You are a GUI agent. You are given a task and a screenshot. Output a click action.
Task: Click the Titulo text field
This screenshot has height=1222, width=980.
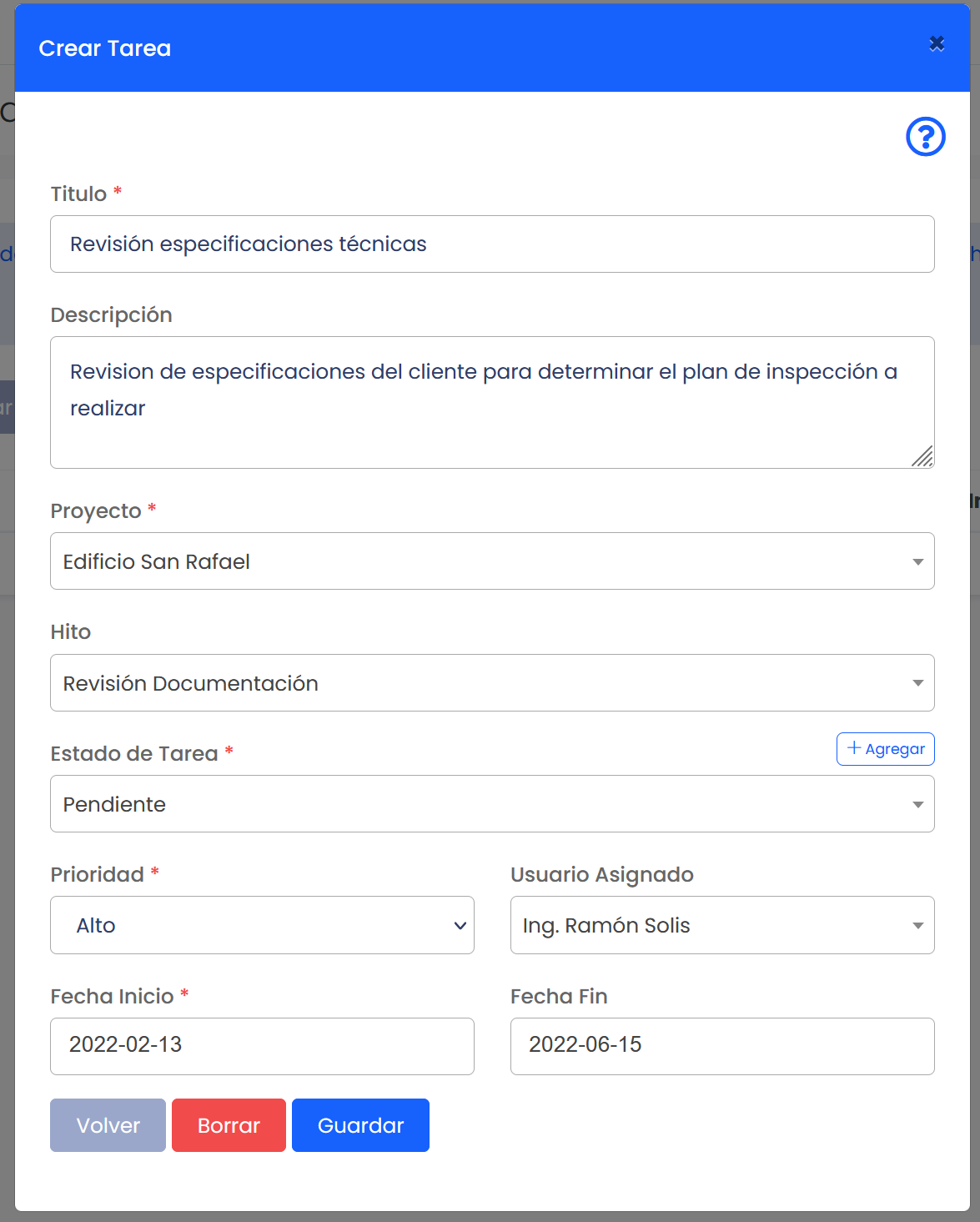(x=492, y=244)
